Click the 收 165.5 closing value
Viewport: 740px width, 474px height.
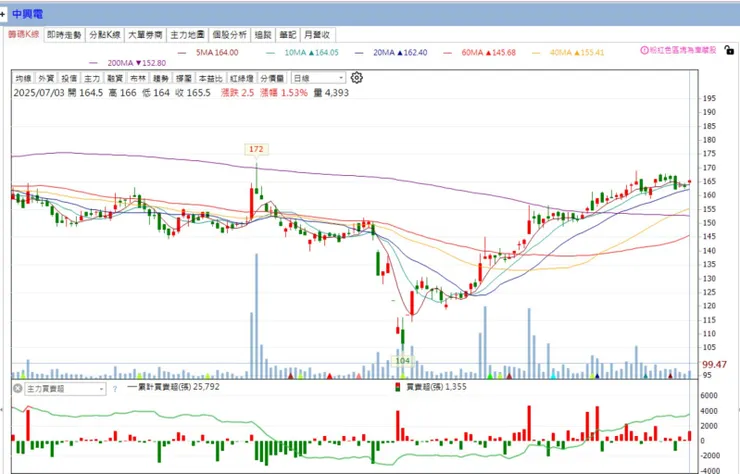(x=193, y=93)
